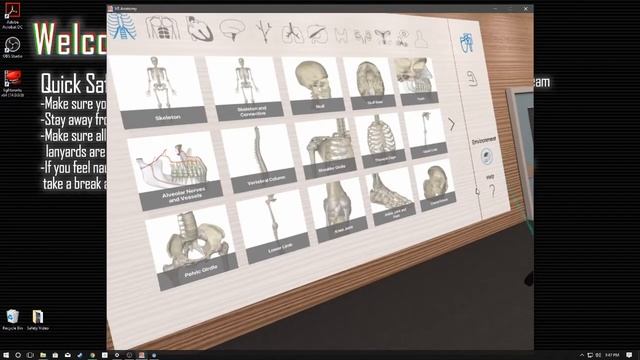The height and width of the screenshot is (360, 640).
Task: Open the Teeth model thumbnail
Action: pos(415,82)
